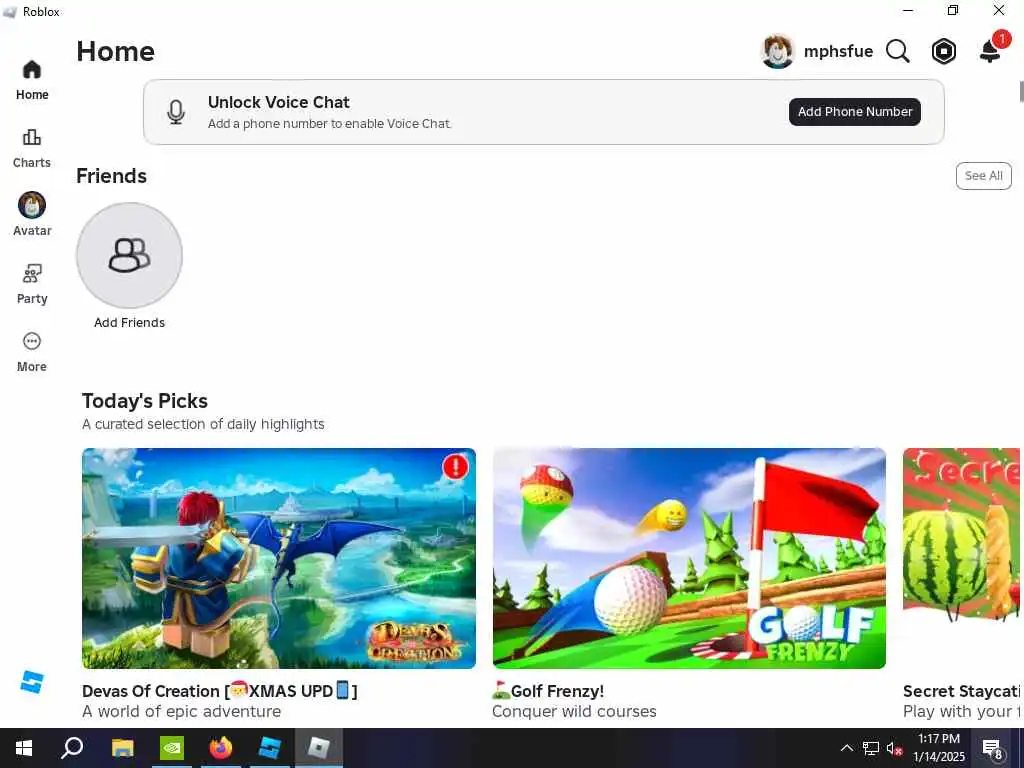
Task: Click Devas Of Creation title text
Action: pyautogui.click(x=220, y=691)
